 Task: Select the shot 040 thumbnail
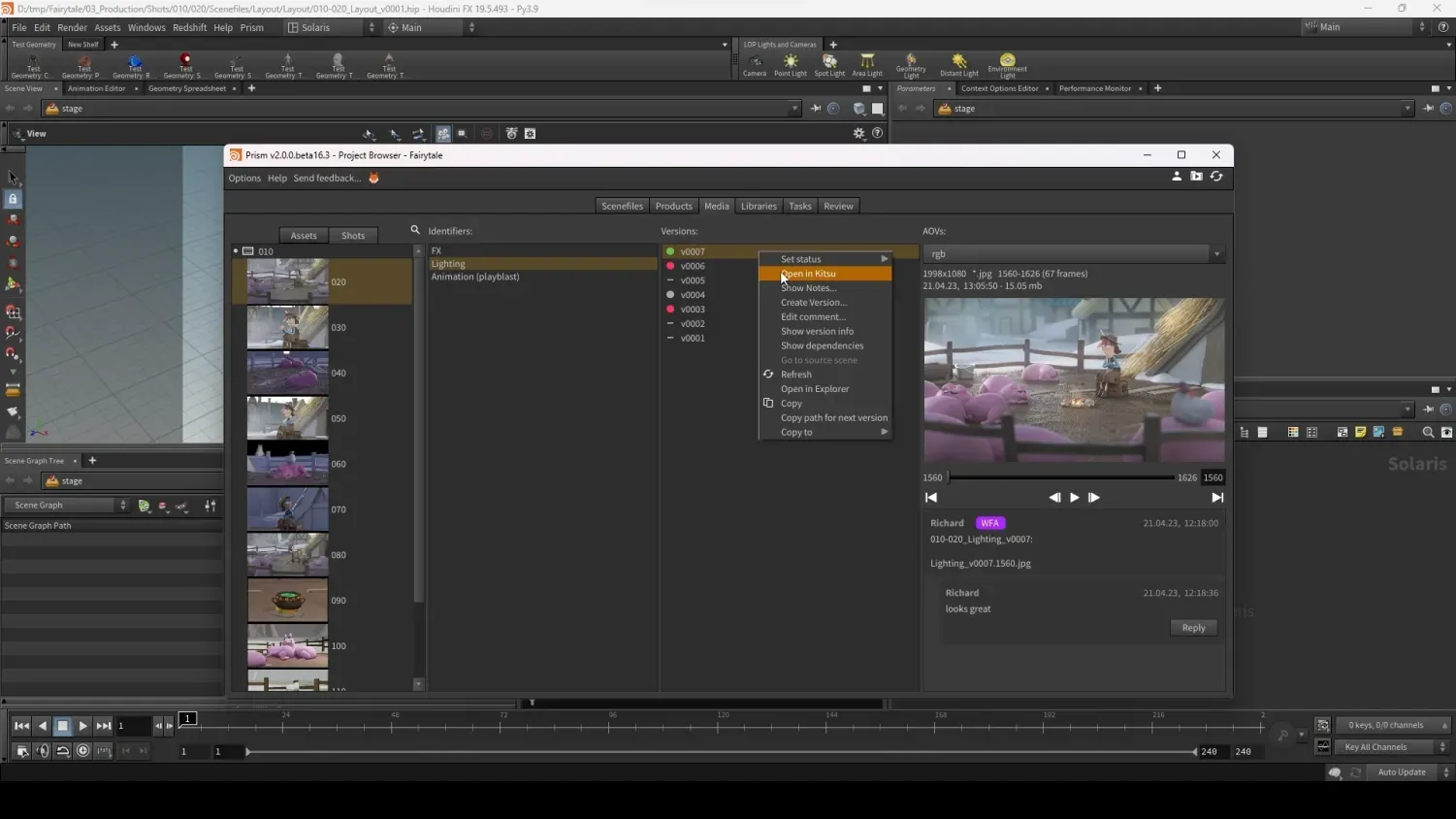[x=287, y=374]
